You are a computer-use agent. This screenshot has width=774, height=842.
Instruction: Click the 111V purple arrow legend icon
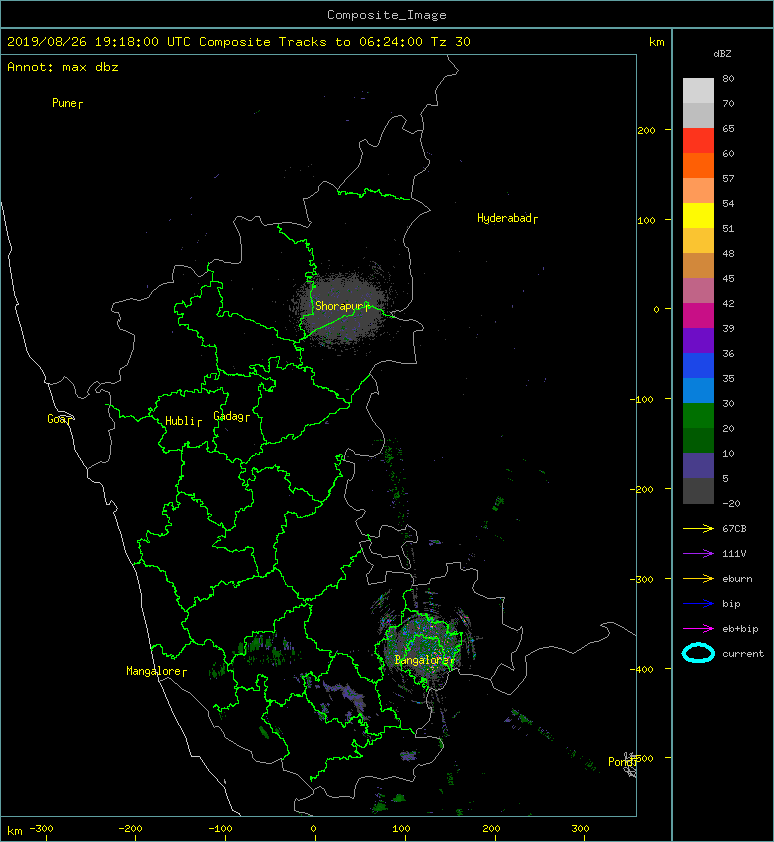point(698,554)
